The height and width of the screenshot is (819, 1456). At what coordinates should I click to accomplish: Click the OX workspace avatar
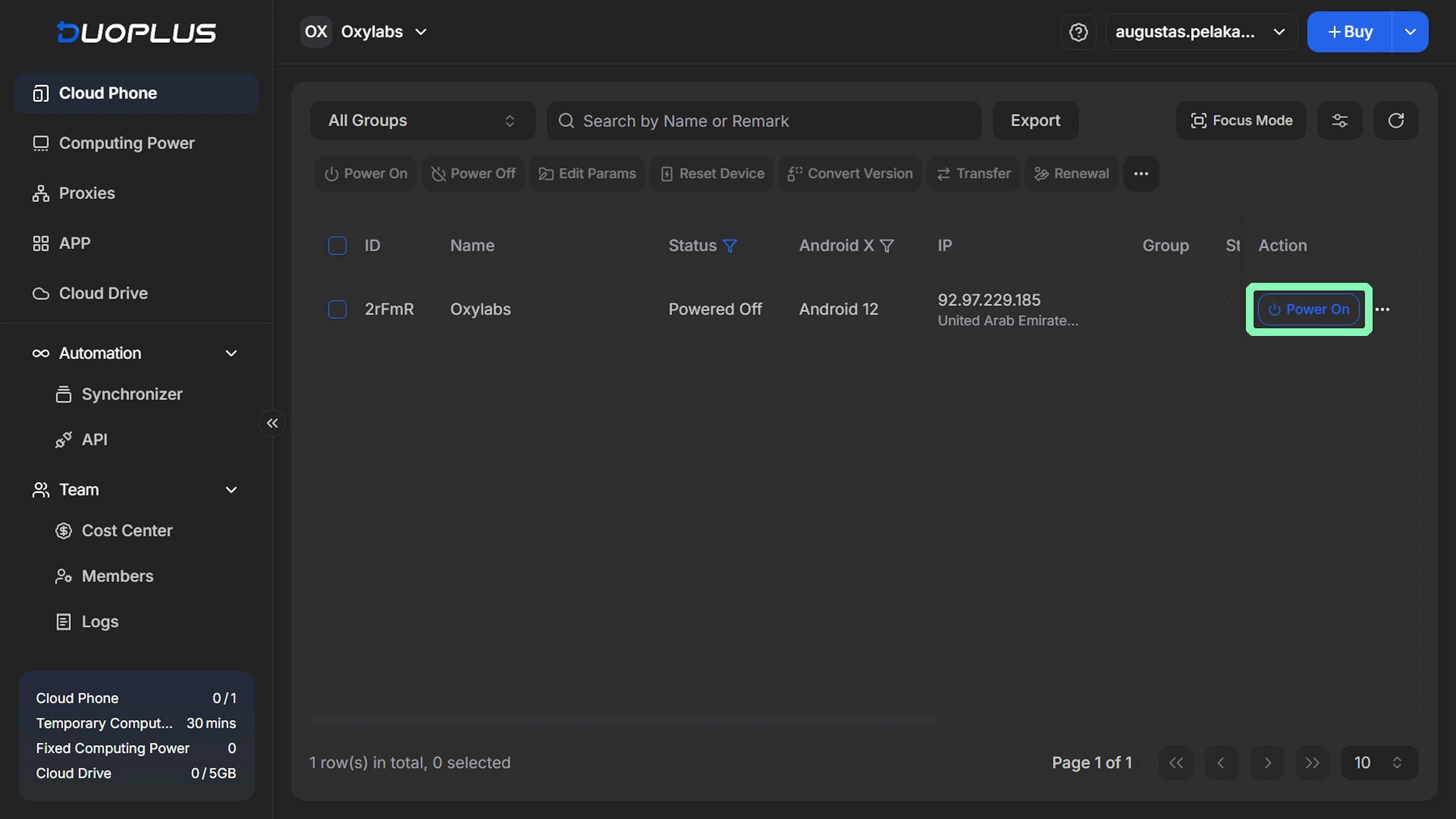click(x=316, y=31)
